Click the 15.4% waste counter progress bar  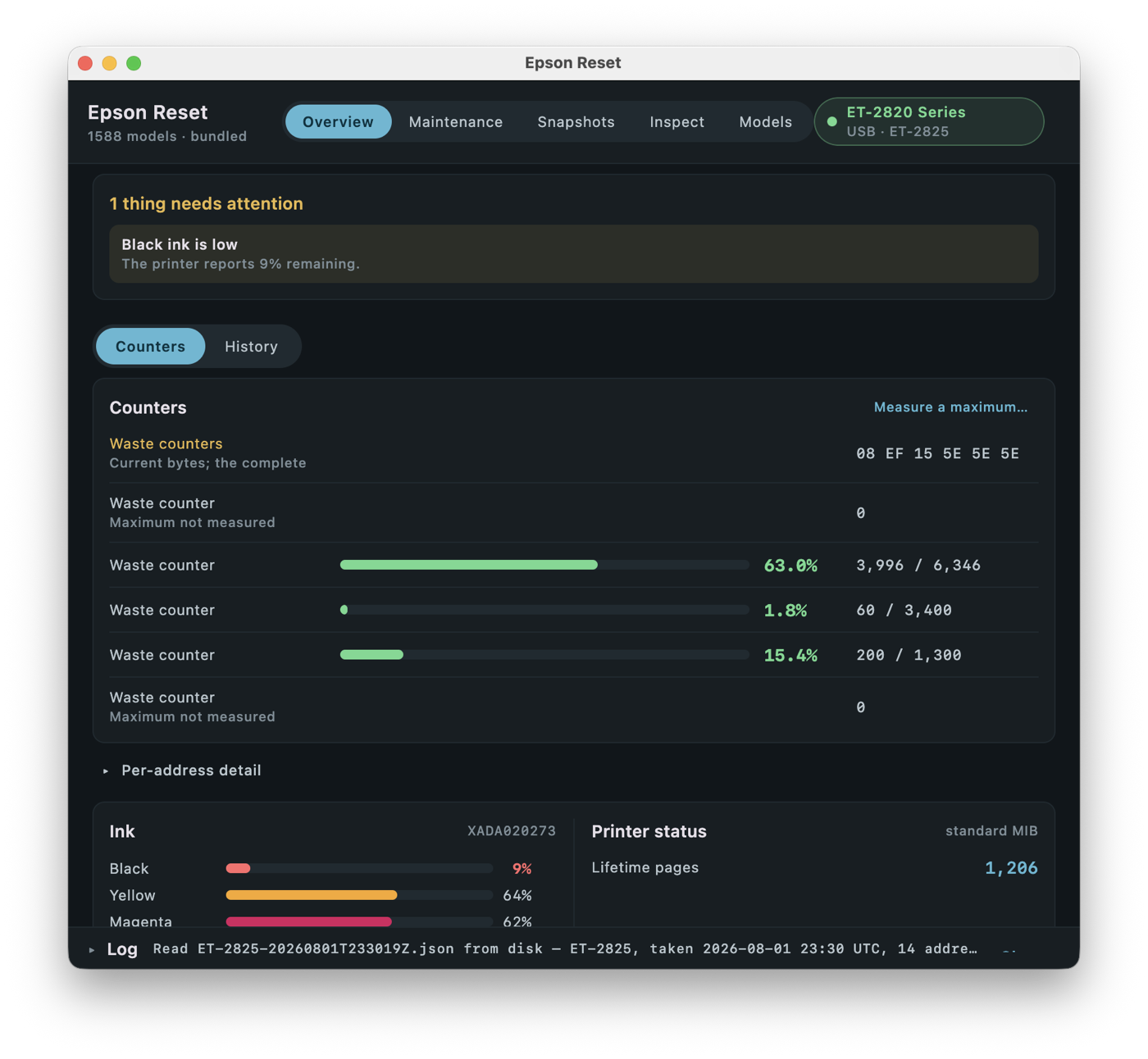[544, 655]
